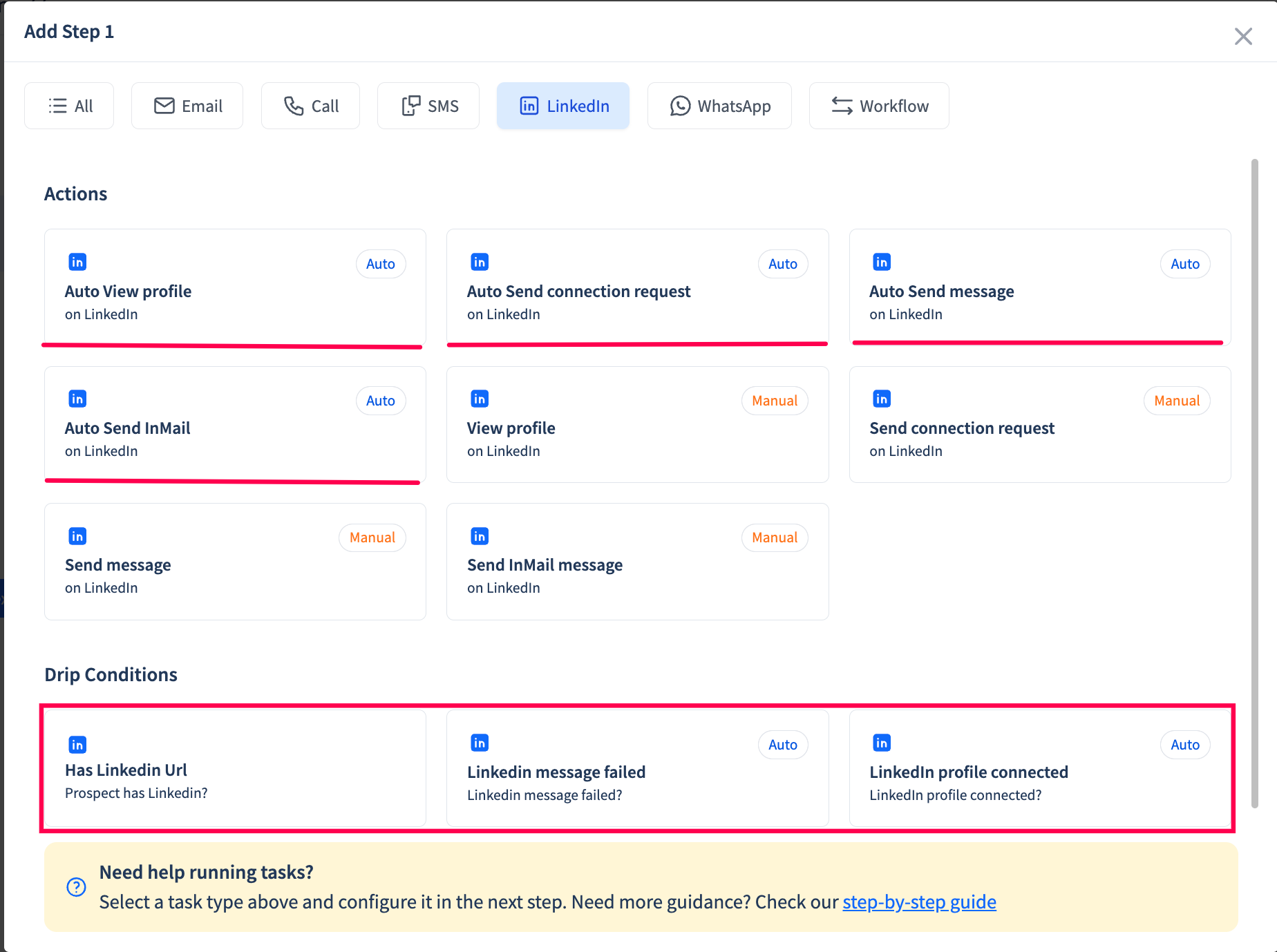This screenshot has height=952, width=1277.
Task: Click Manual badge on Send InMail message card
Action: [775, 537]
